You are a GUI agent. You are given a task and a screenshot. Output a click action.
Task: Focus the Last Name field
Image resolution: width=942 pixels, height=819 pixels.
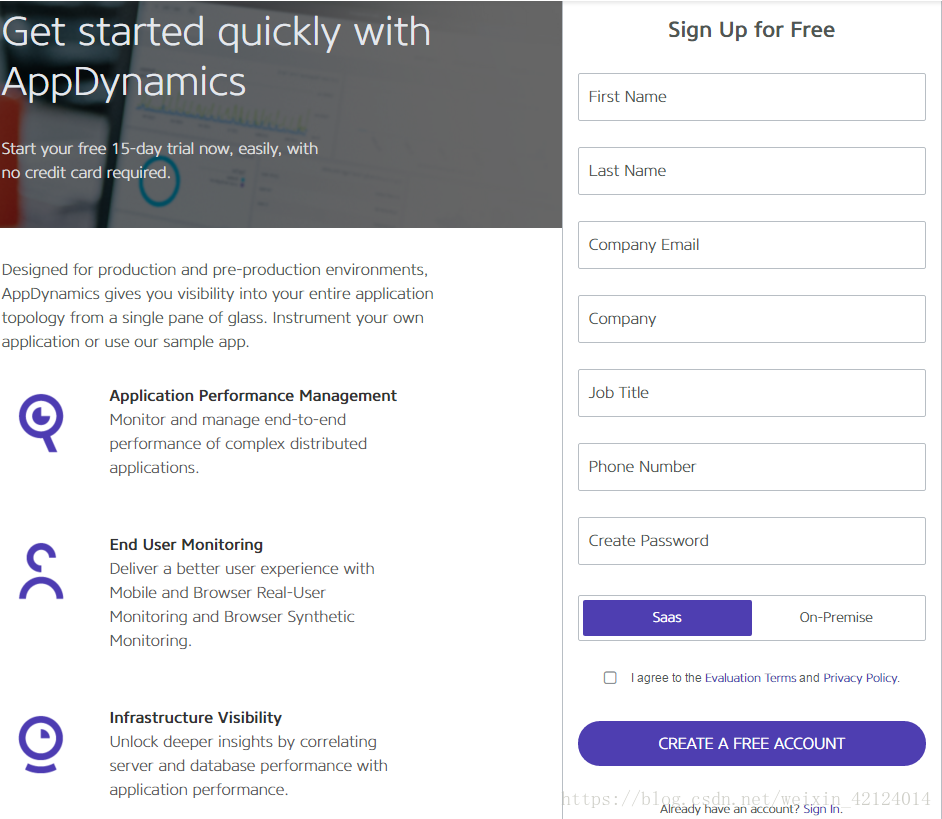tap(752, 171)
